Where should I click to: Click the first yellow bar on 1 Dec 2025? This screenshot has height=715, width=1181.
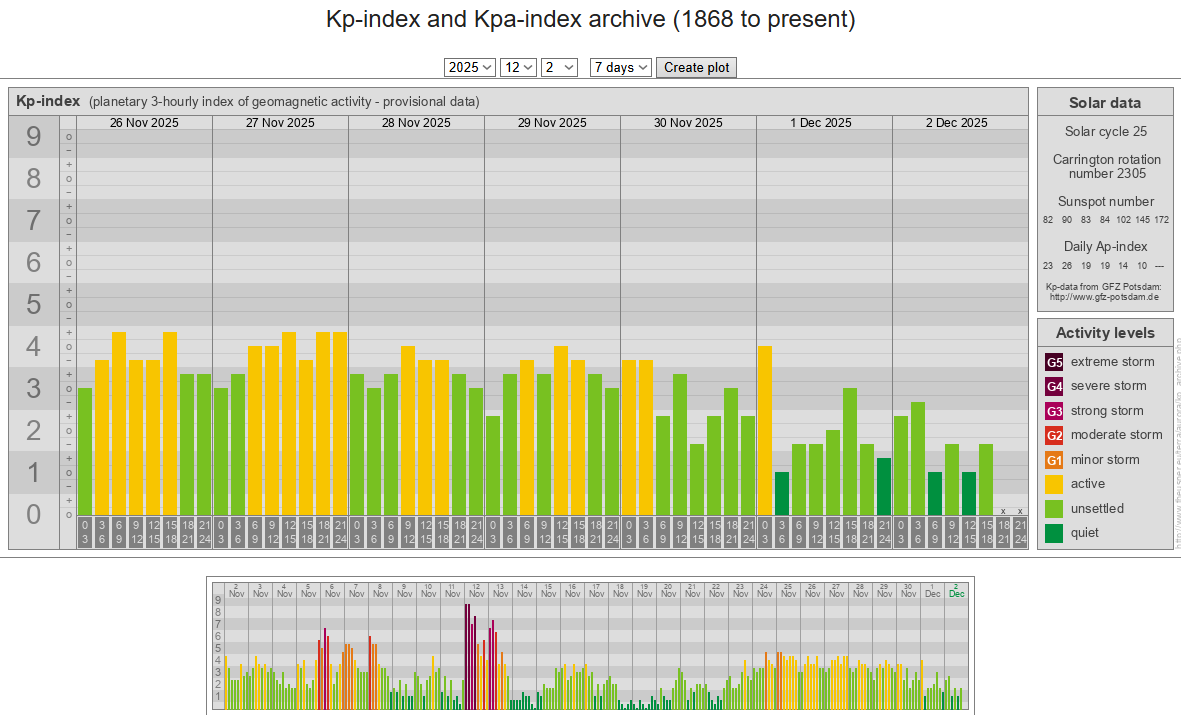point(765,430)
